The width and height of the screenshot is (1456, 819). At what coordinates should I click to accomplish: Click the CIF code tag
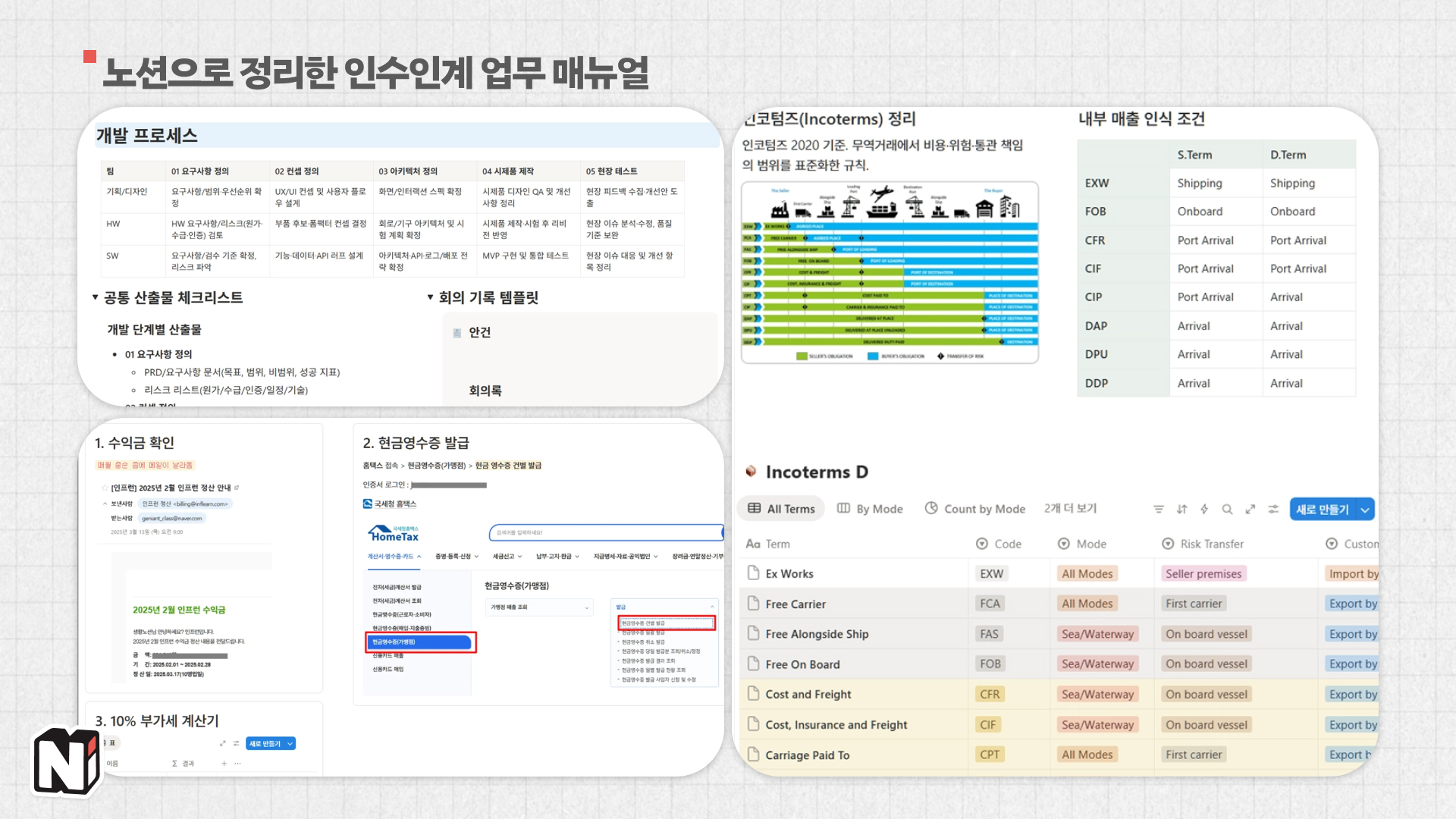[x=987, y=725]
